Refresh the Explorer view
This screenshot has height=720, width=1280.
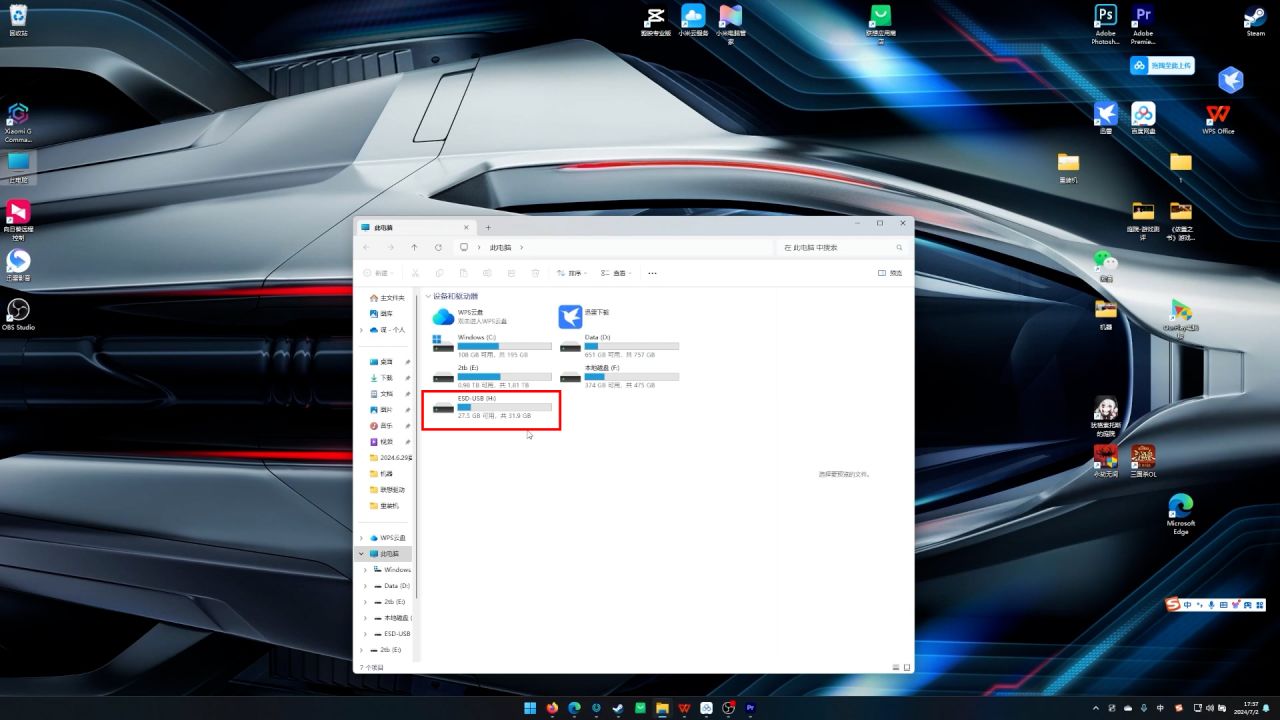438,247
